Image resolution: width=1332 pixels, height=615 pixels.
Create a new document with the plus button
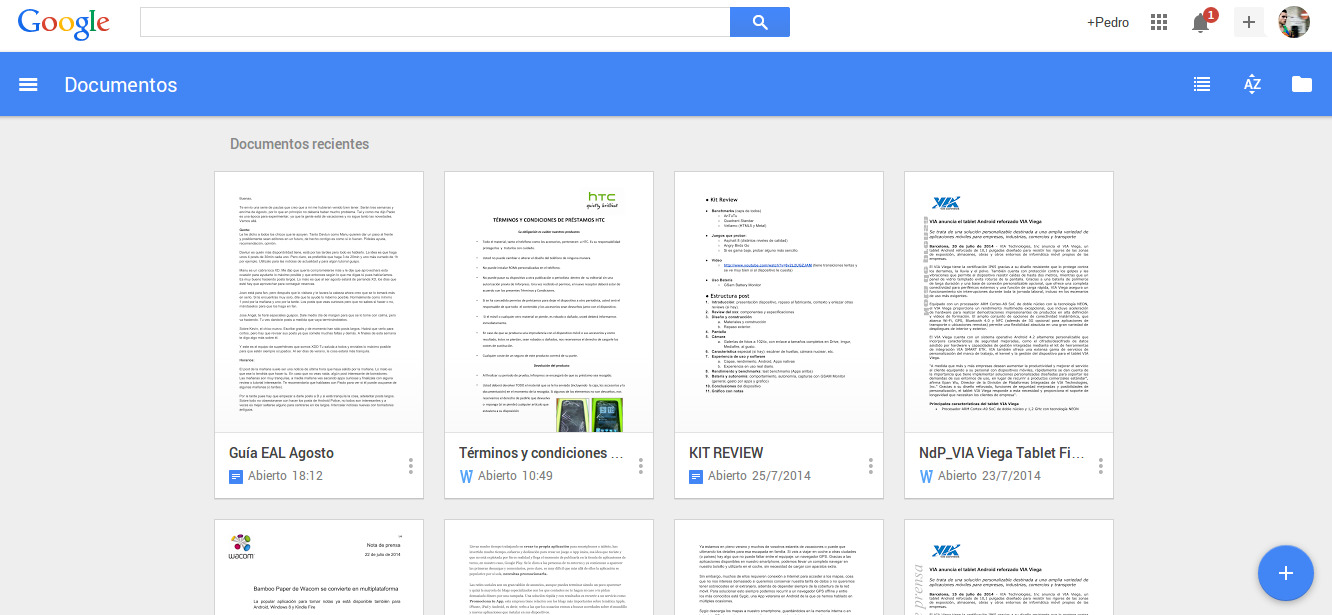1285,573
